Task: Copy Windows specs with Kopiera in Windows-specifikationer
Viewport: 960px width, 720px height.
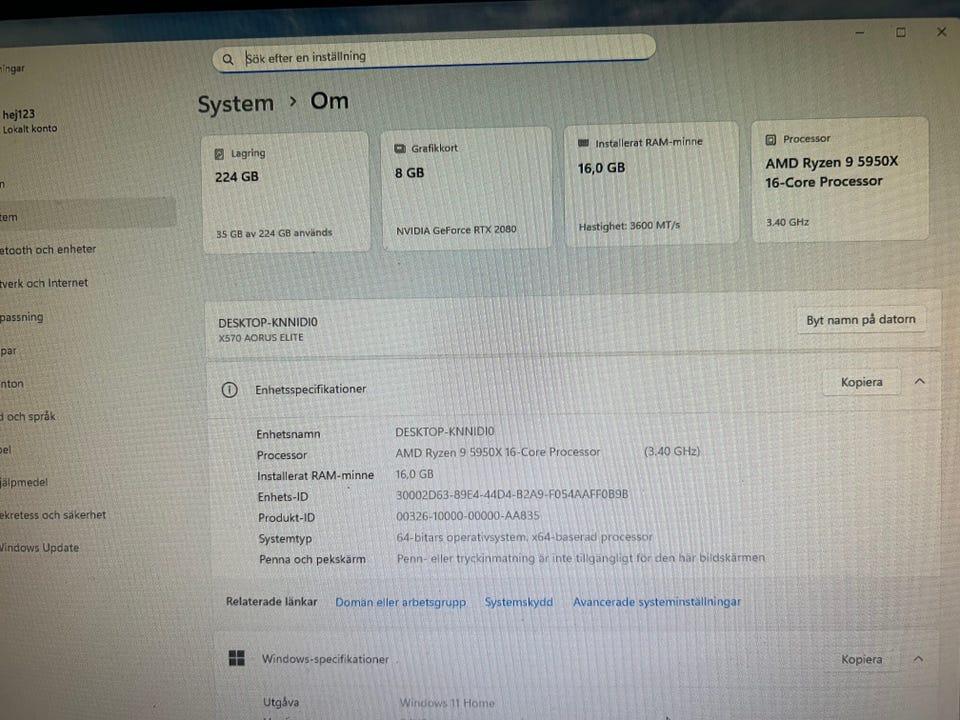Action: pyautogui.click(x=861, y=659)
